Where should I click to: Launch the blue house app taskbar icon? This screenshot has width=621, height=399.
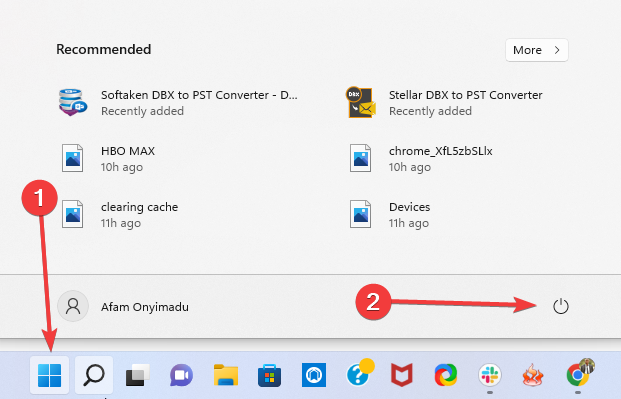(x=314, y=375)
